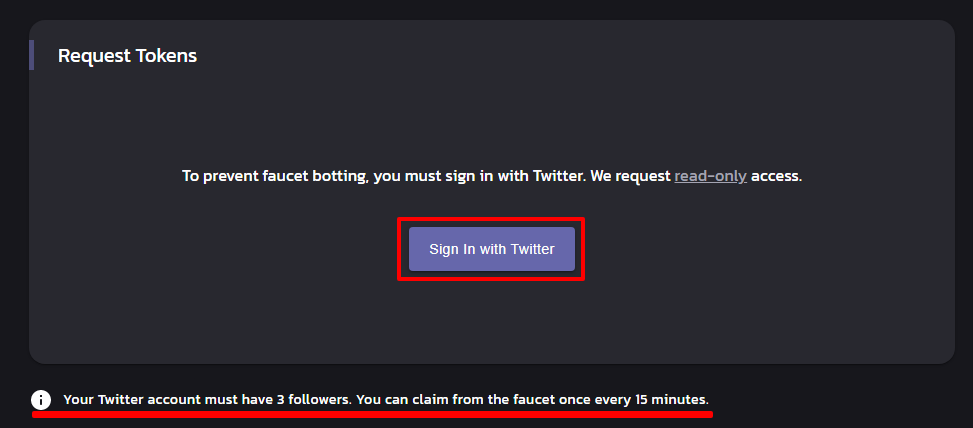Click the '3 followers' requirement text

pyautogui.click(x=313, y=400)
